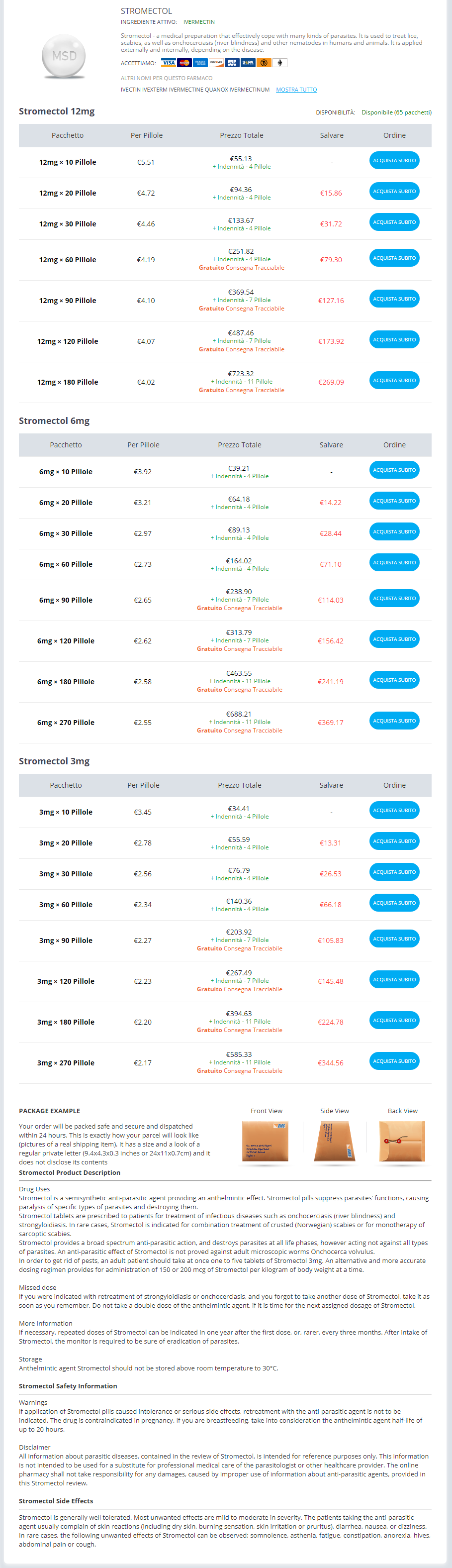Click the American Express payment icon
This screenshot has width=452, height=1568.
click(200, 63)
